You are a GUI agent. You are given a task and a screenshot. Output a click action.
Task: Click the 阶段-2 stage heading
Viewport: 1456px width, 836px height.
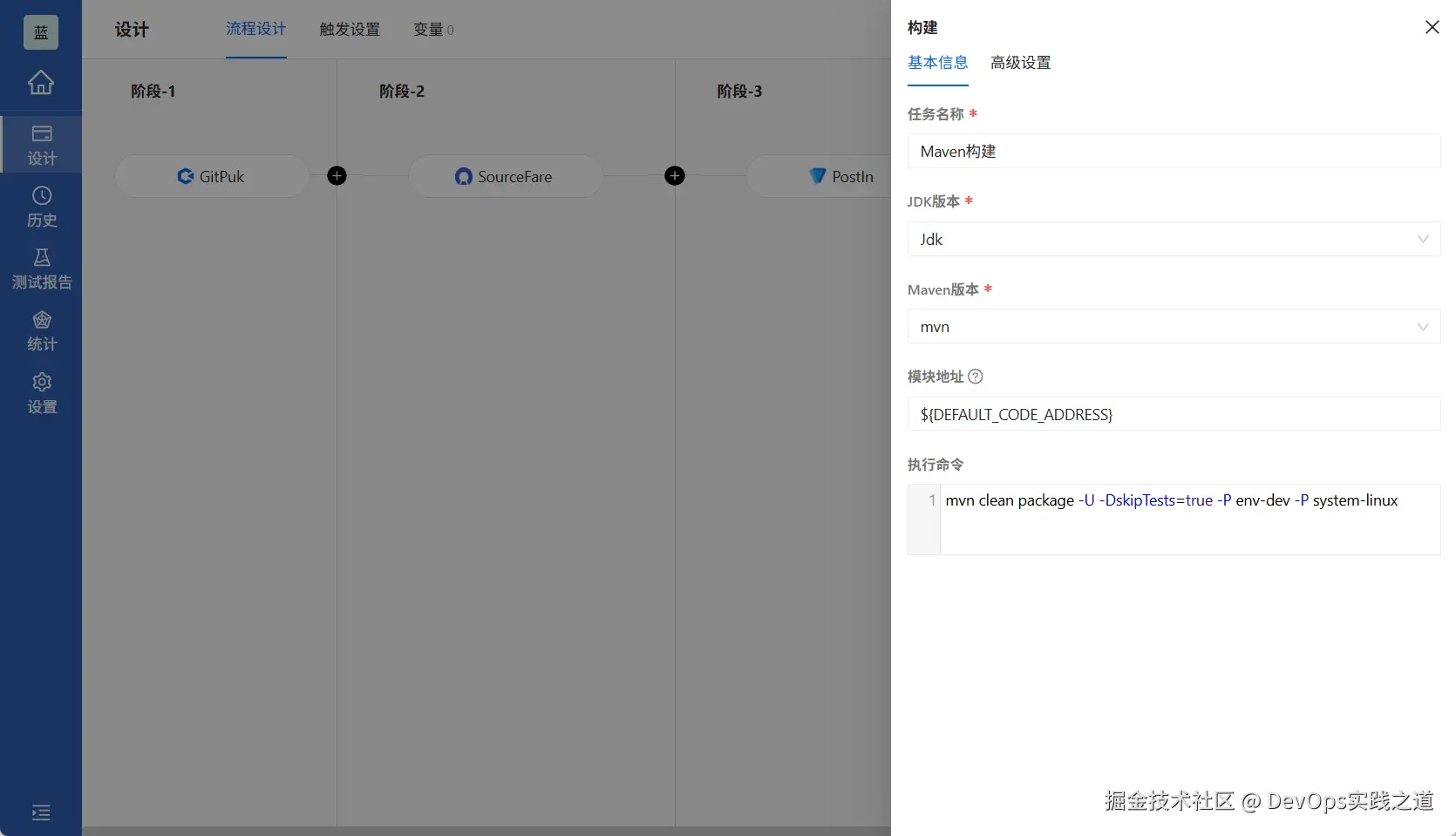pos(402,92)
